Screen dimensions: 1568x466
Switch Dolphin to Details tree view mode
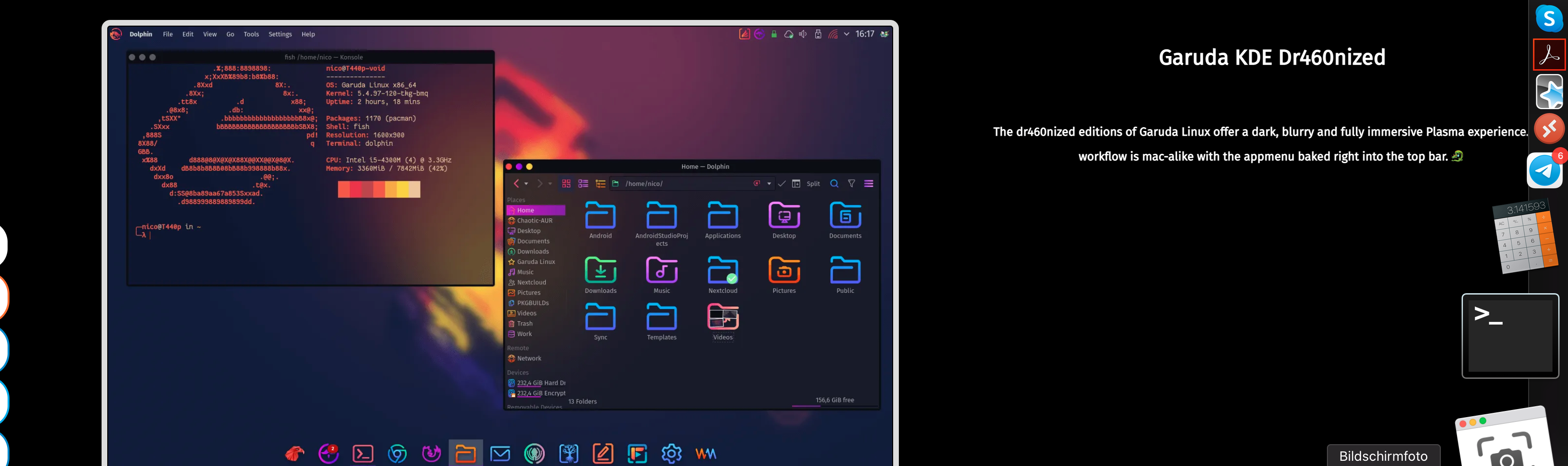[600, 184]
